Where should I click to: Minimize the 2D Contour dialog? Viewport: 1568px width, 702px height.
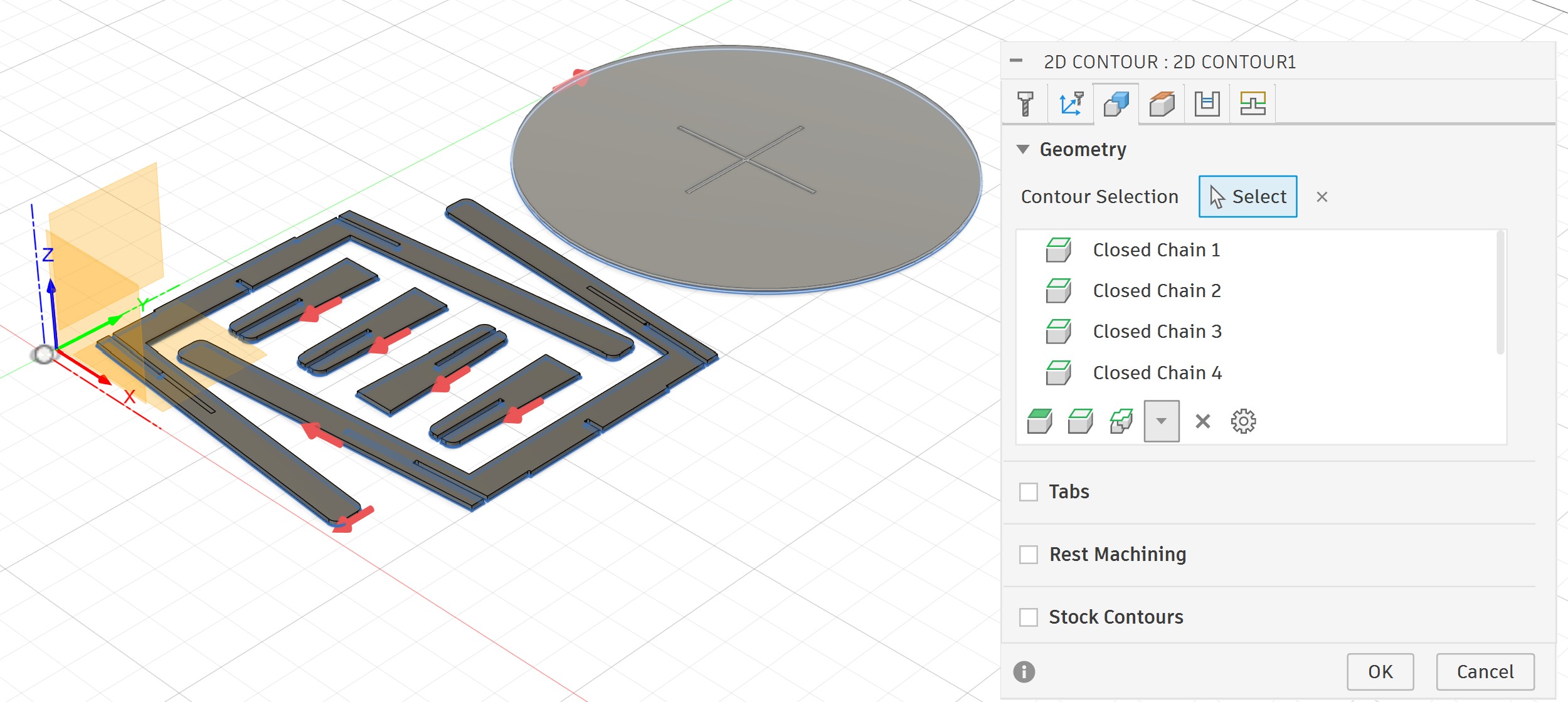1016,61
